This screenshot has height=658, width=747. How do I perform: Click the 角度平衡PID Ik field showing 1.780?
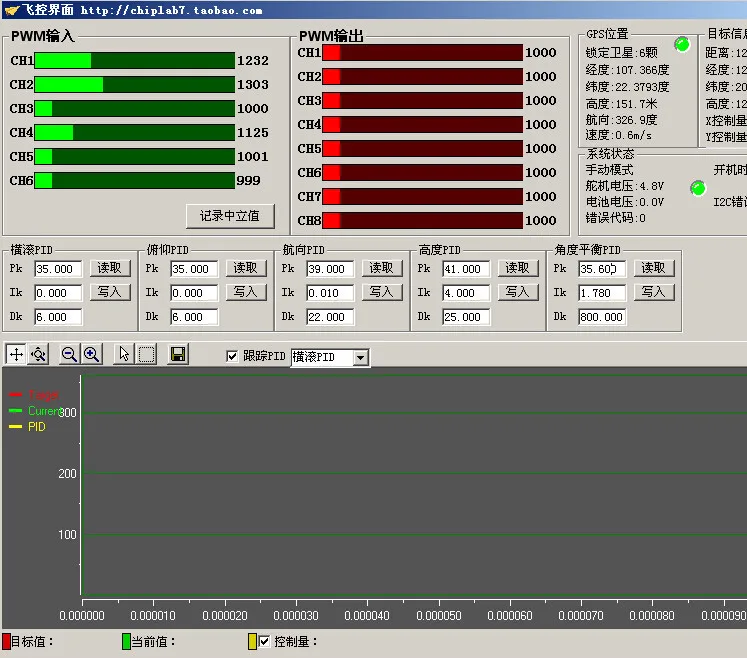pos(602,293)
